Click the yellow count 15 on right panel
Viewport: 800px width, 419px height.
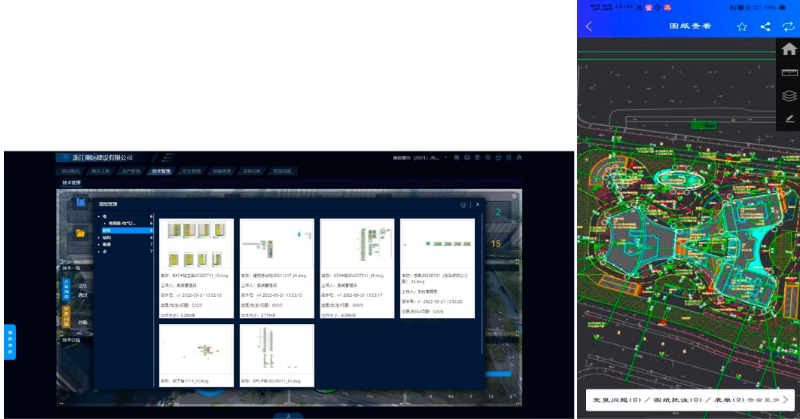click(x=495, y=244)
